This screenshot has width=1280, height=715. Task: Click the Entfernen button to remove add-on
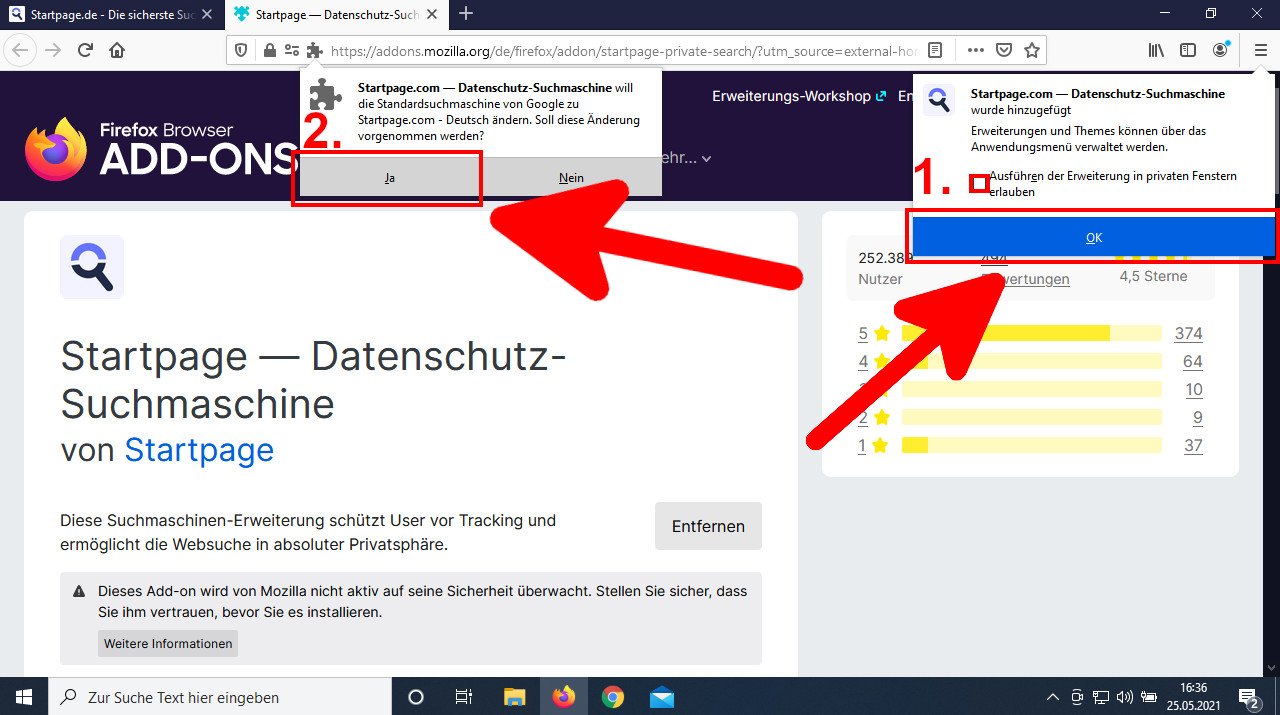[x=708, y=526]
